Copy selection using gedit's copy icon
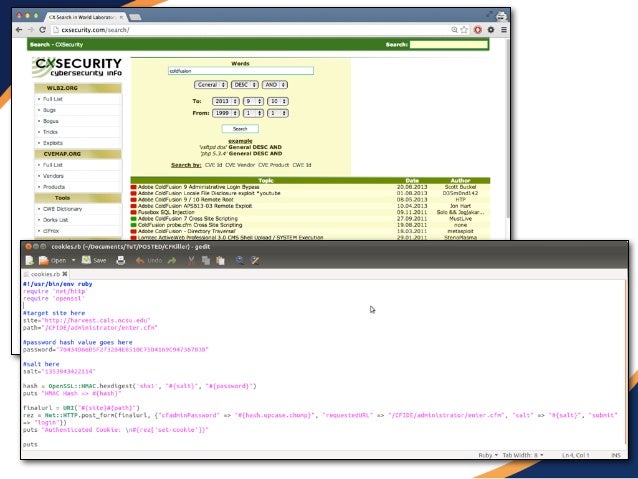638x479 pixels. pyautogui.click(x=206, y=260)
